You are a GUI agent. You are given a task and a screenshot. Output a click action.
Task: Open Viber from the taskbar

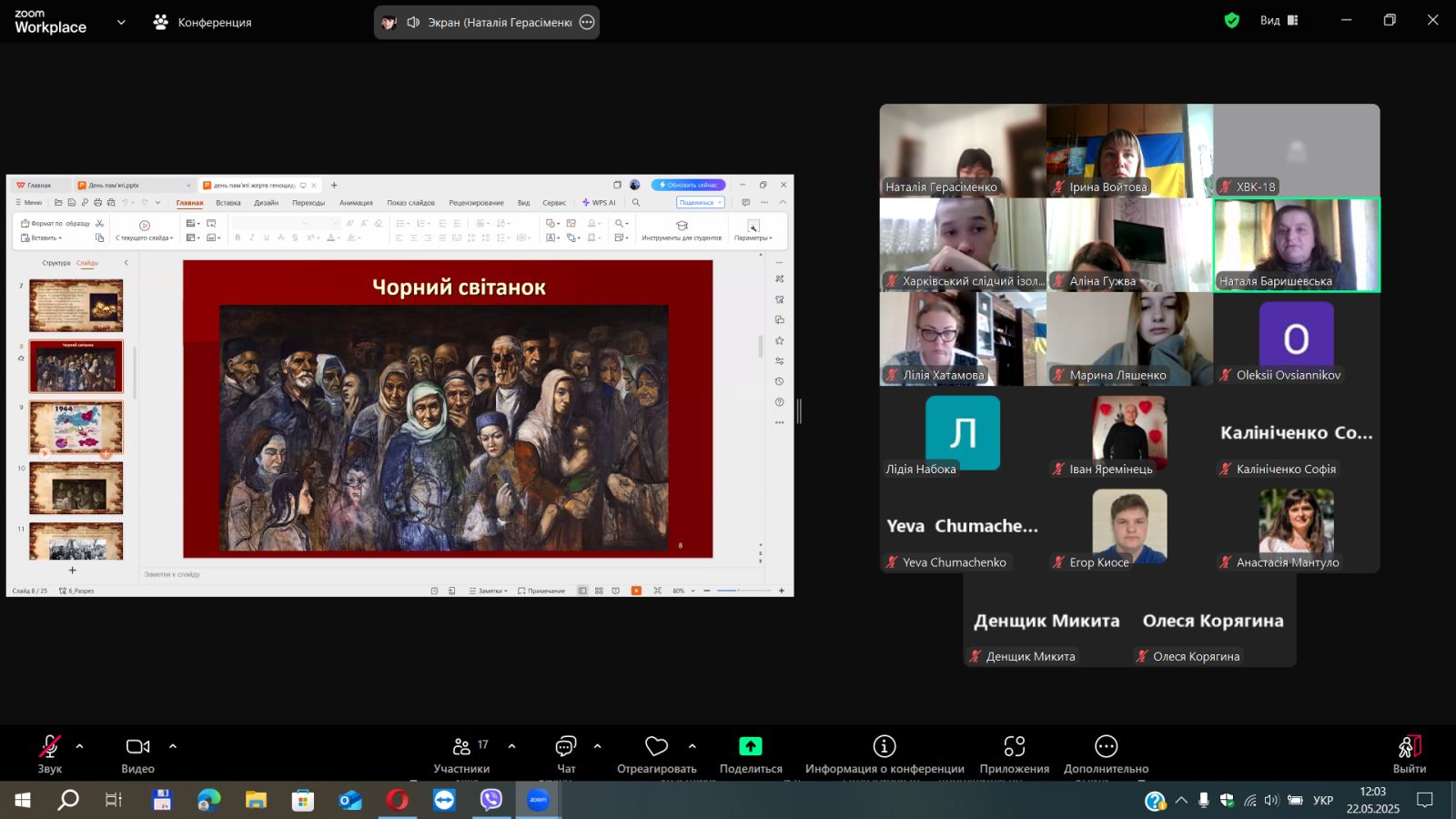[x=491, y=800]
